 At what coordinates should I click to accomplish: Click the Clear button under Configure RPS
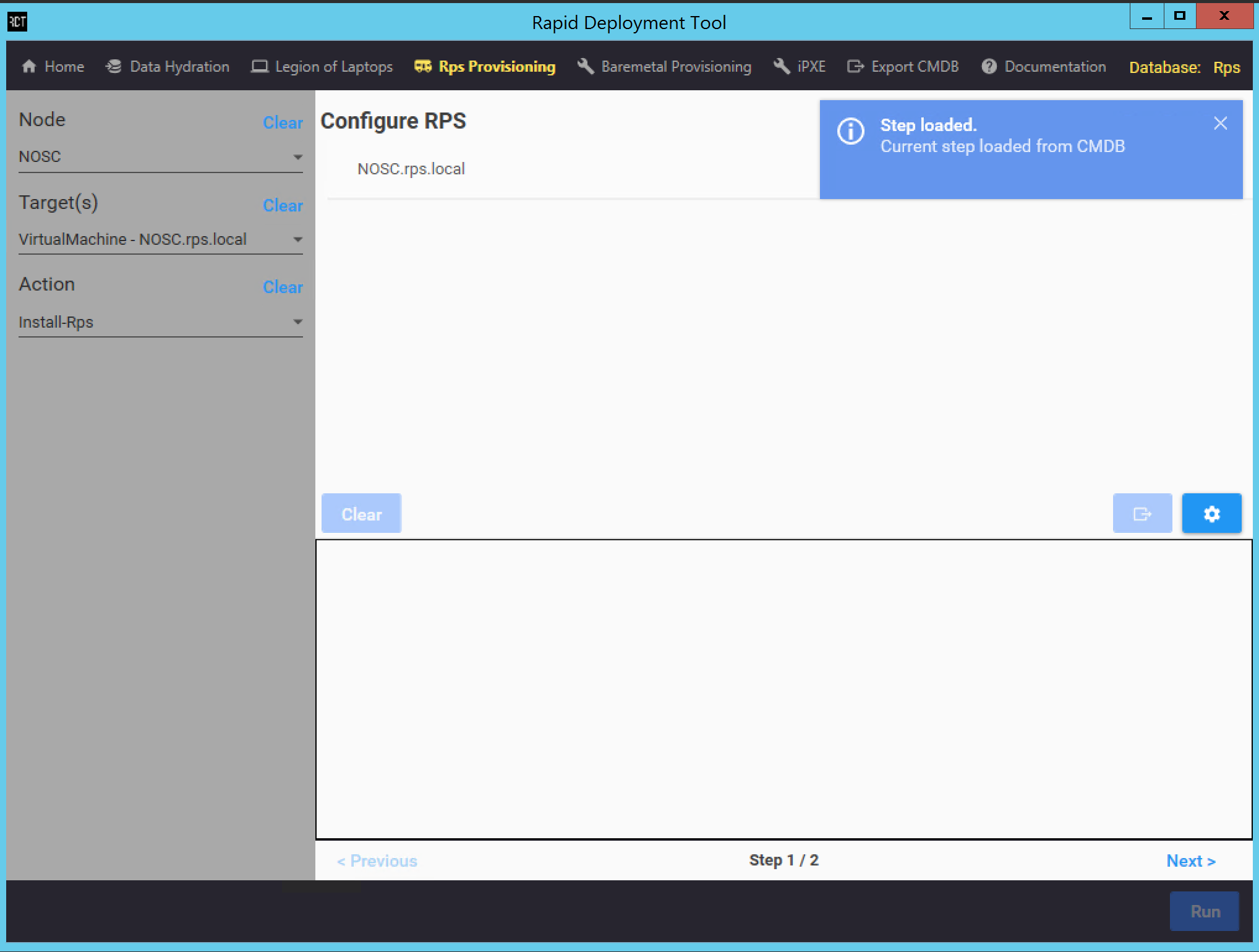click(362, 514)
